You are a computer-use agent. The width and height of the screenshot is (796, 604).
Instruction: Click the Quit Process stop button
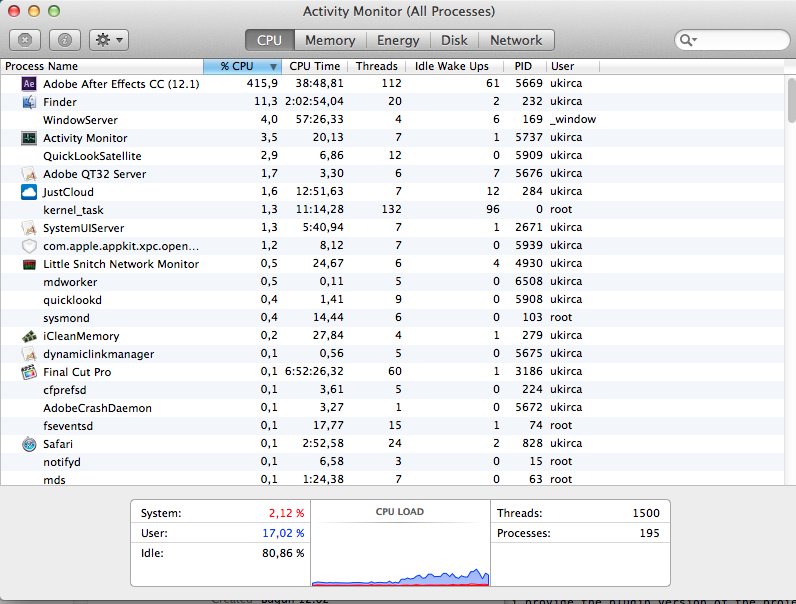(25, 40)
